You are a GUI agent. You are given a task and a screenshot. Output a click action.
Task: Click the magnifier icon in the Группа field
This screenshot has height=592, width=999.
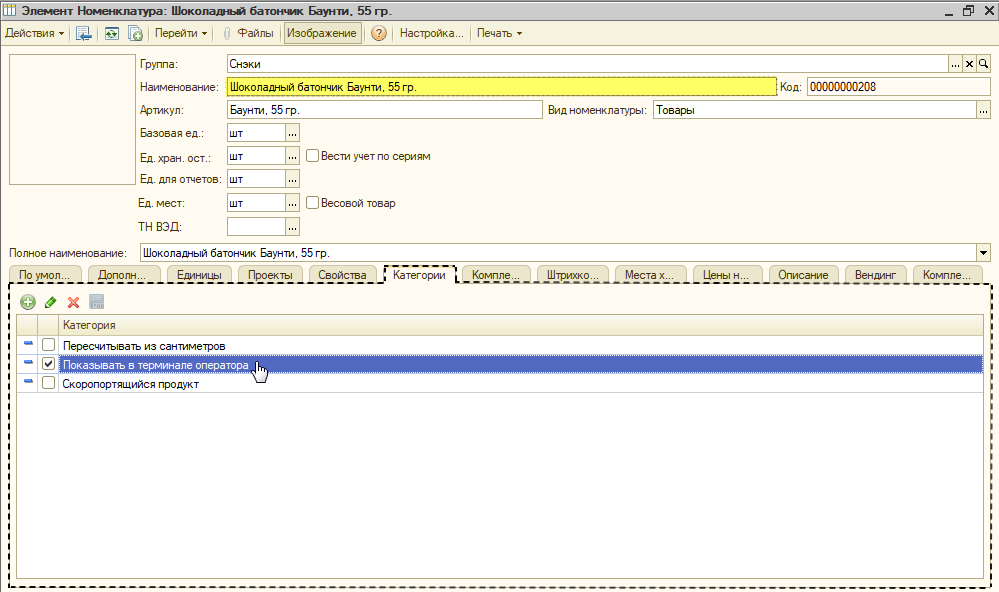984,64
